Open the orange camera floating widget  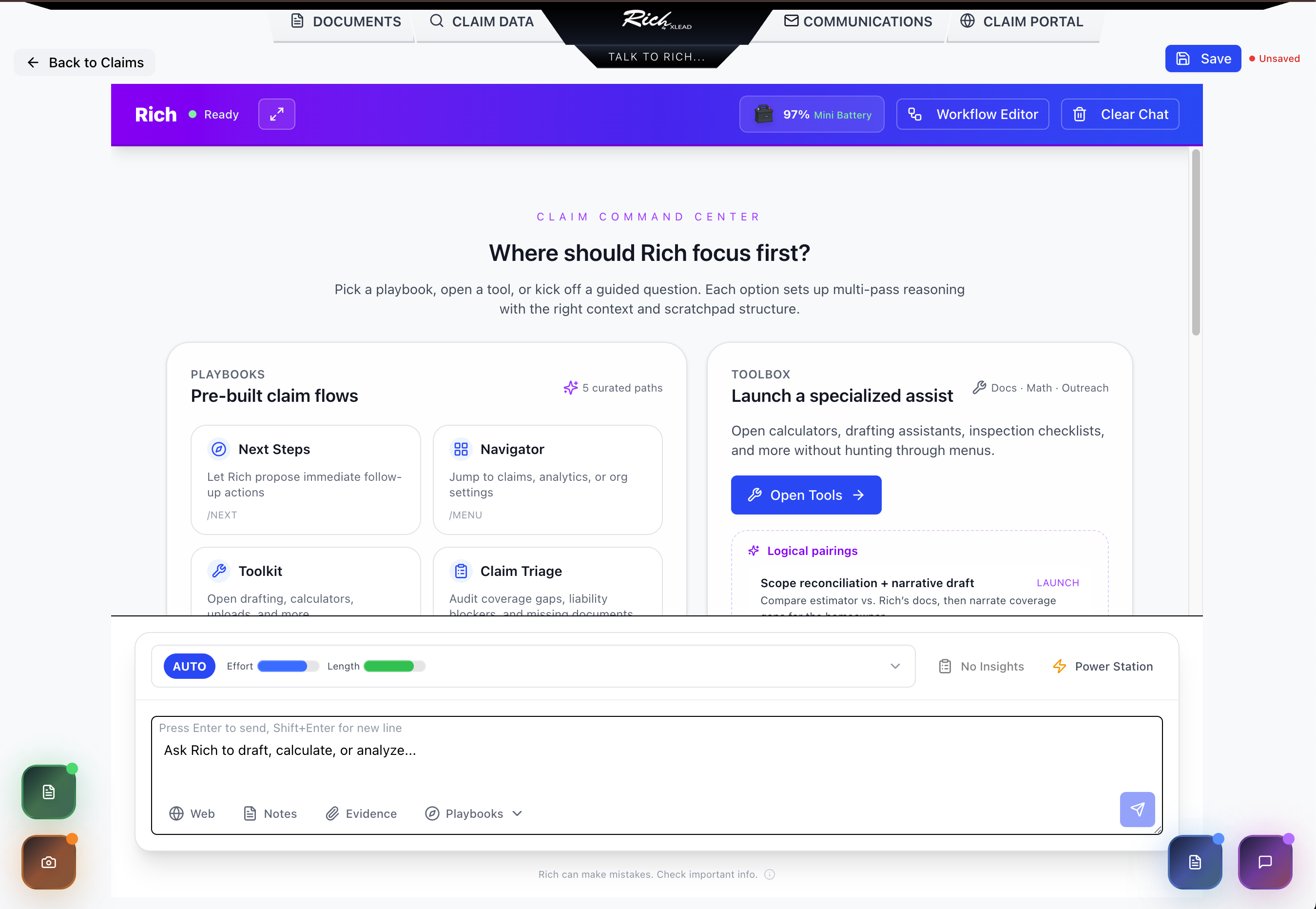click(49, 862)
